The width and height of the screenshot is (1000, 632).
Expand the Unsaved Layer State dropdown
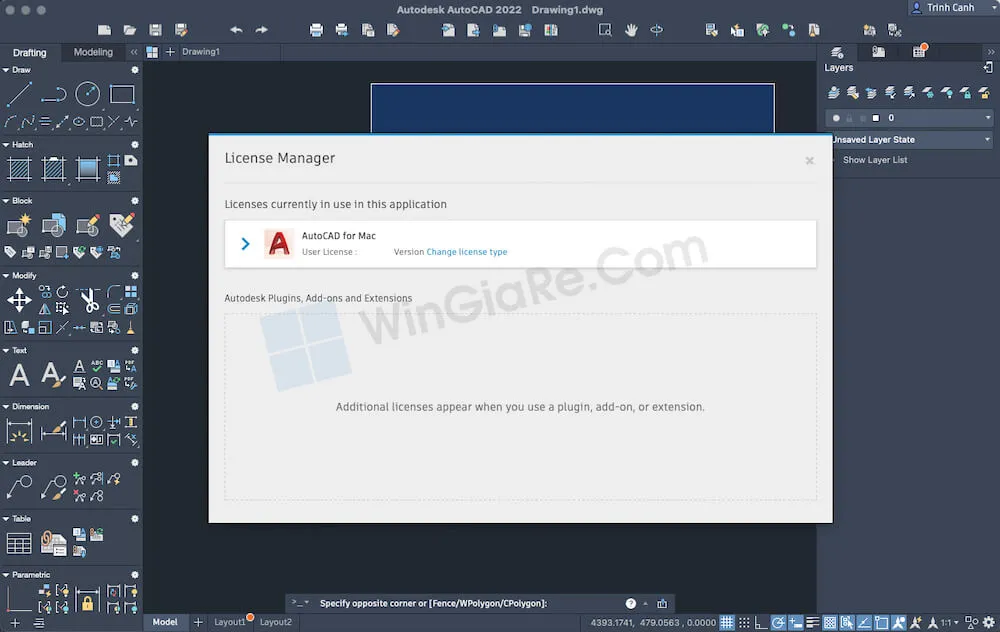(987, 139)
